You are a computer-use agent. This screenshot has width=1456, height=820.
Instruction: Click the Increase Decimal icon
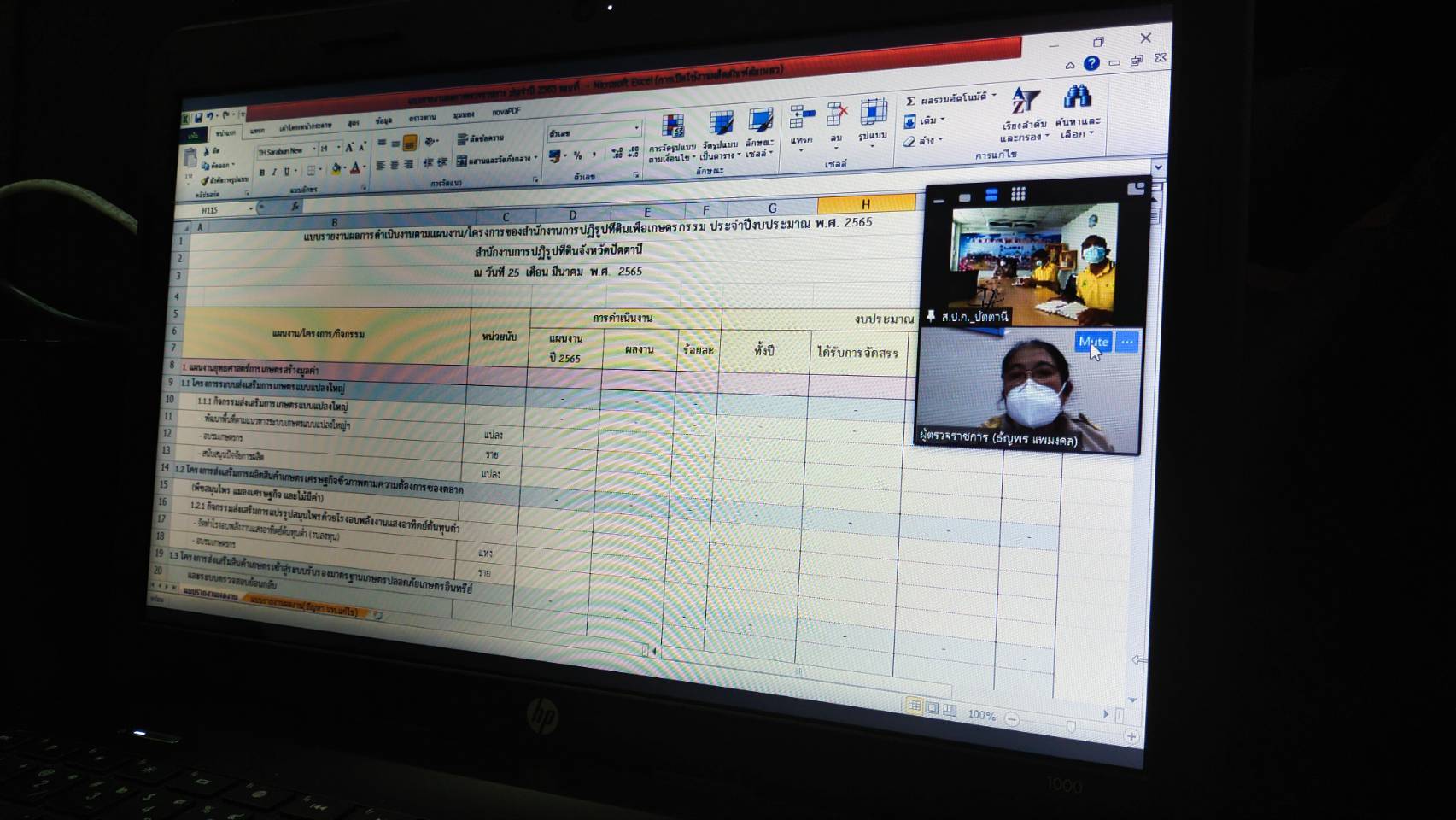617,153
